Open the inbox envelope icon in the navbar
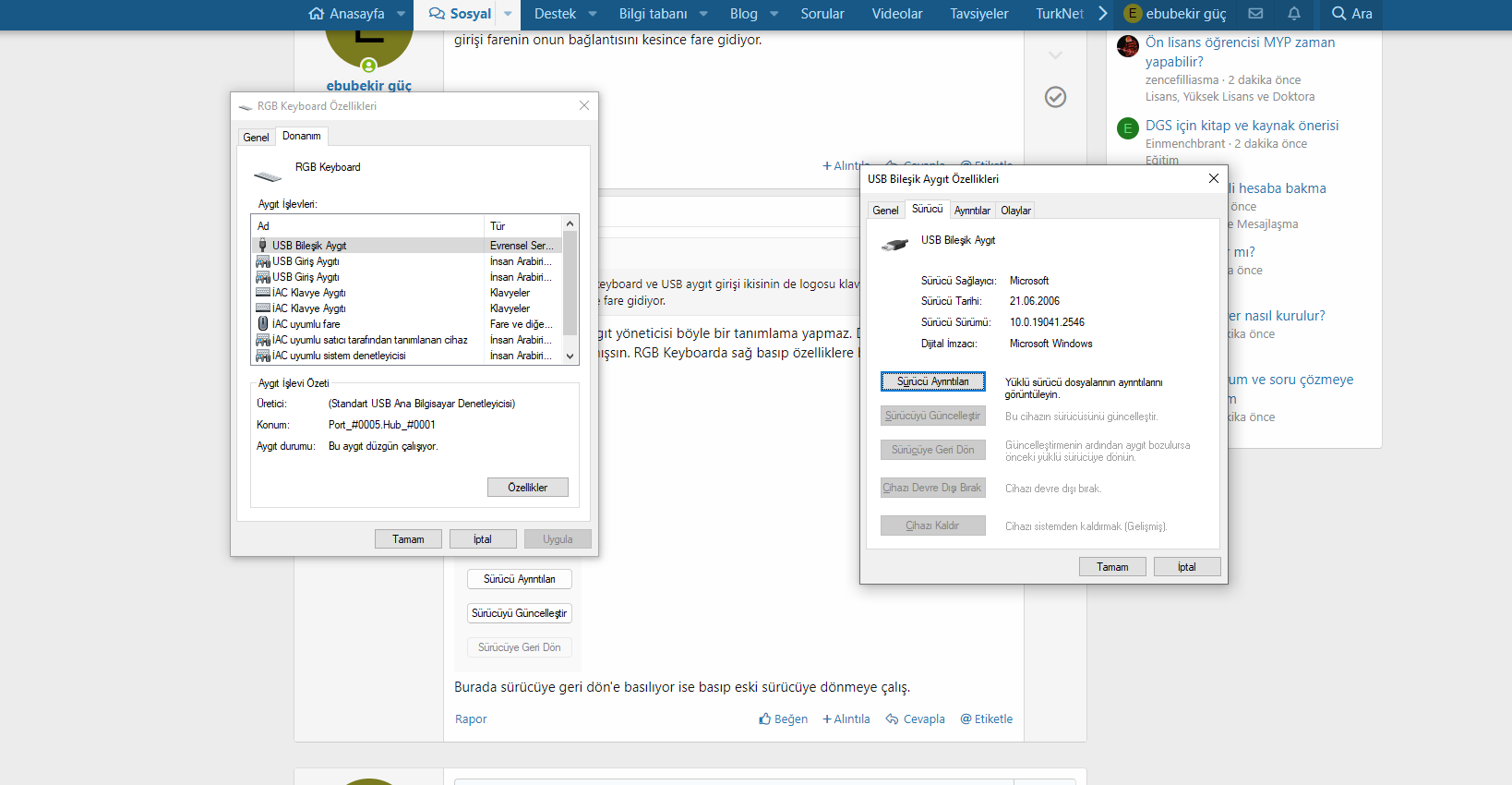The width and height of the screenshot is (1512, 785). tap(1255, 14)
